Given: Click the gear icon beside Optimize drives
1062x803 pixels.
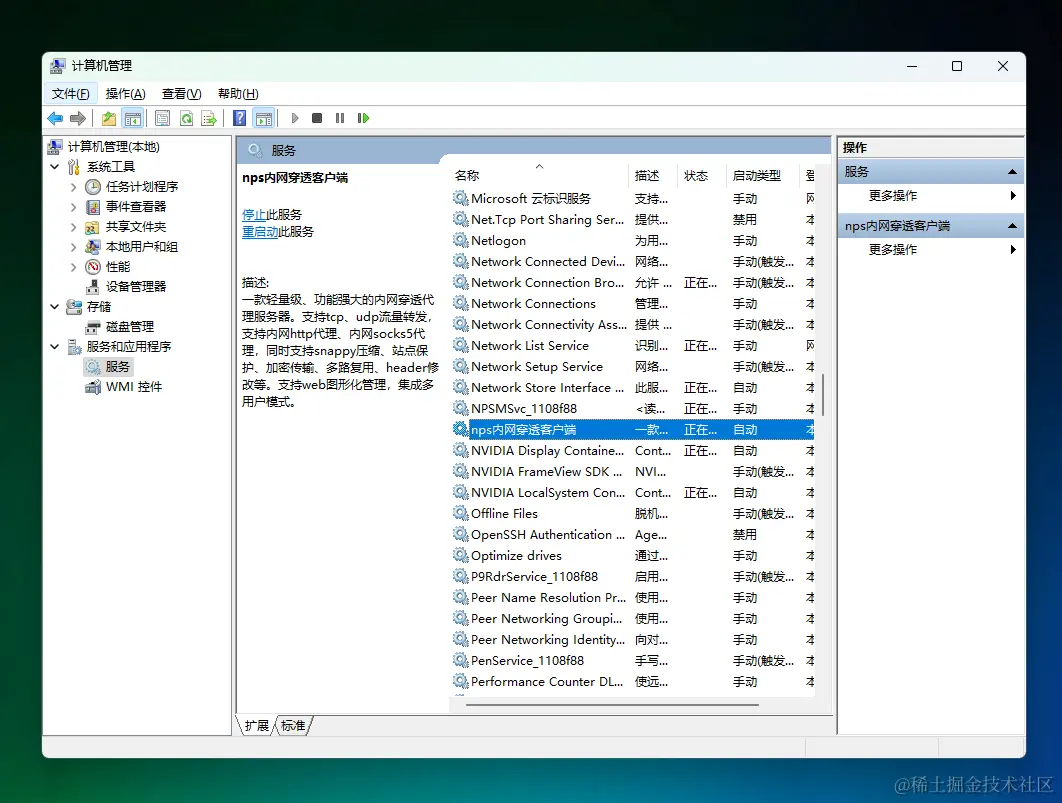Looking at the screenshot, I should click(x=461, y=555).
